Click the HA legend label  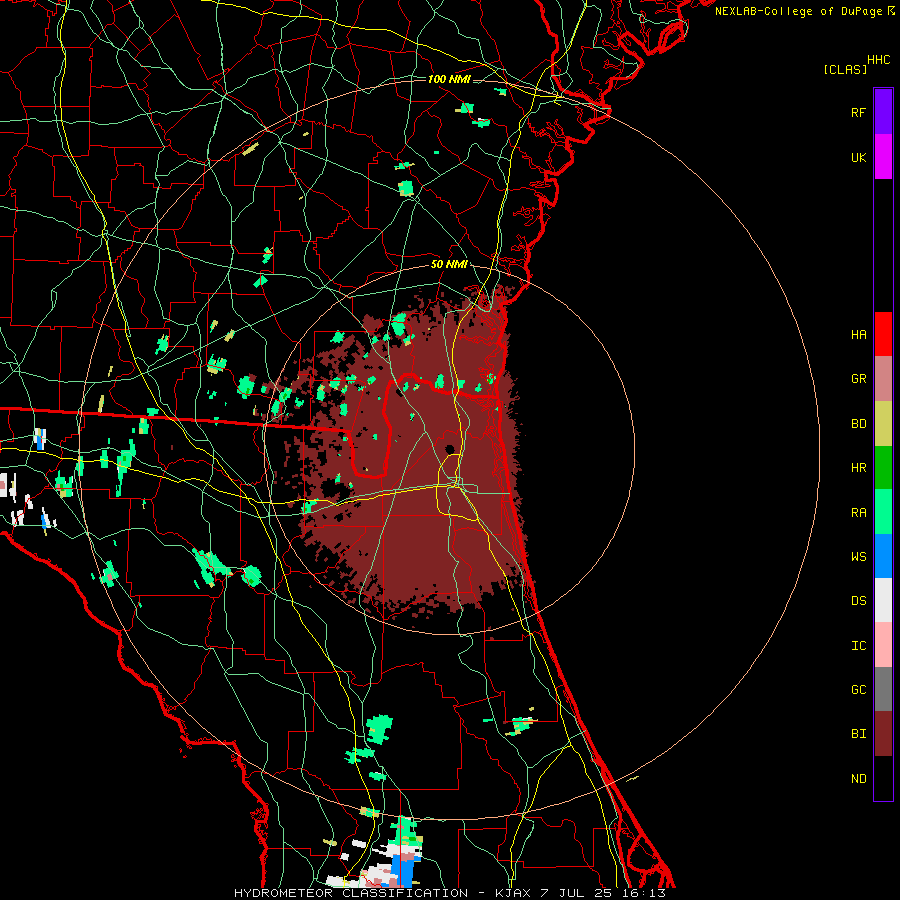858,334
